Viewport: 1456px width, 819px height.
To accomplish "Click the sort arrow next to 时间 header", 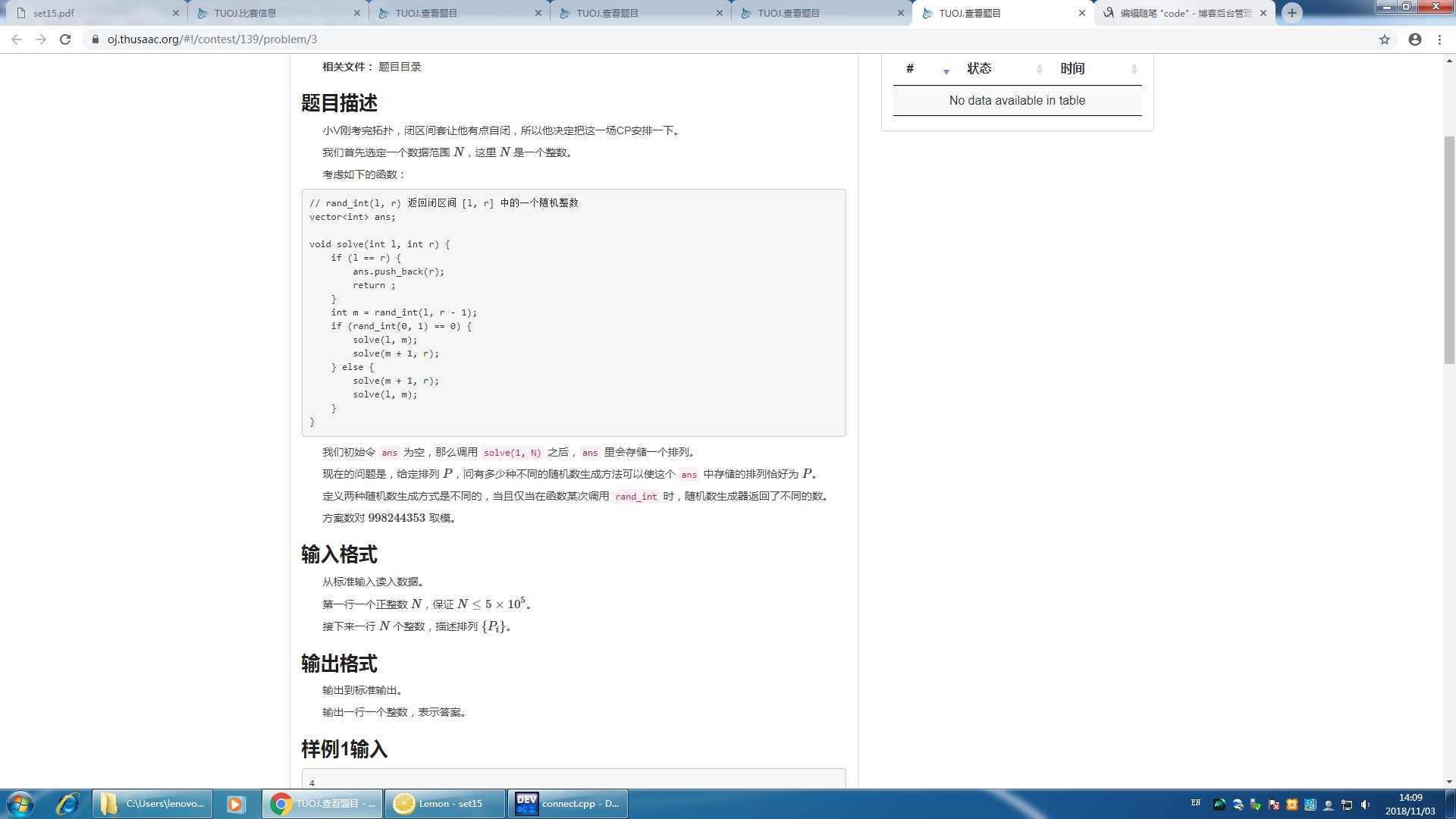I will click(1134, 69).
